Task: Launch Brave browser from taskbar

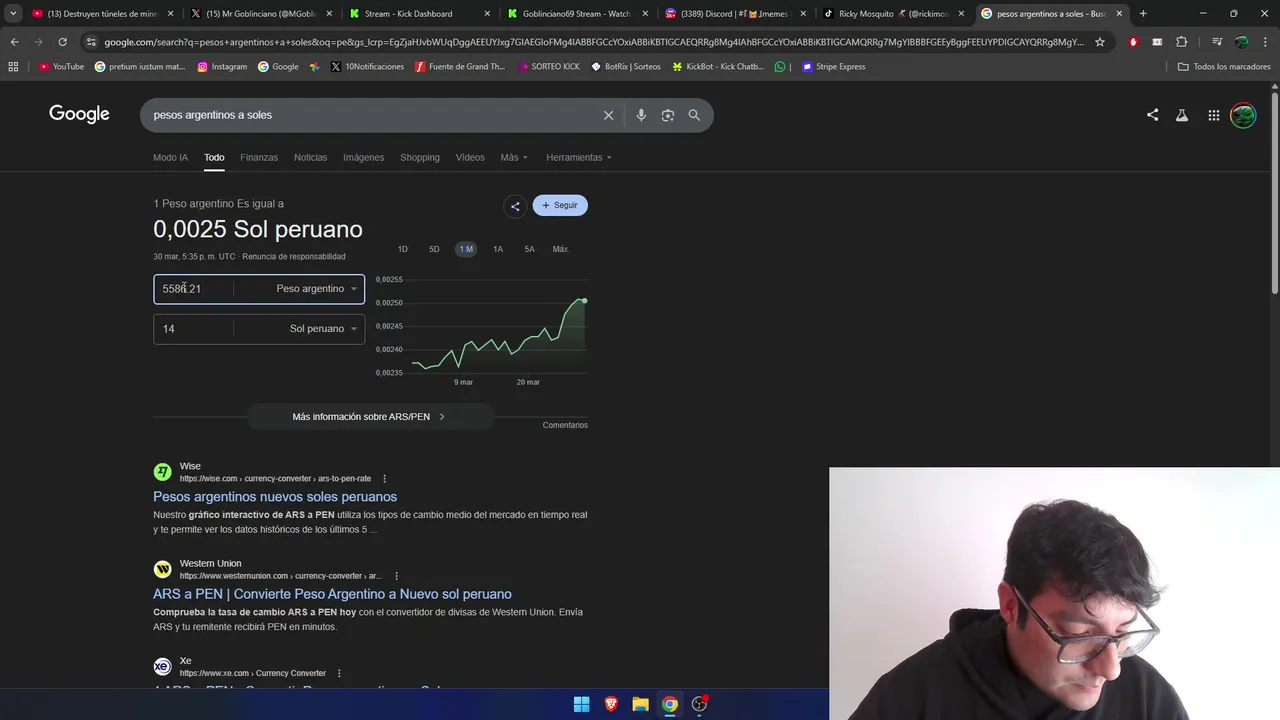Action: coord(611,704)
